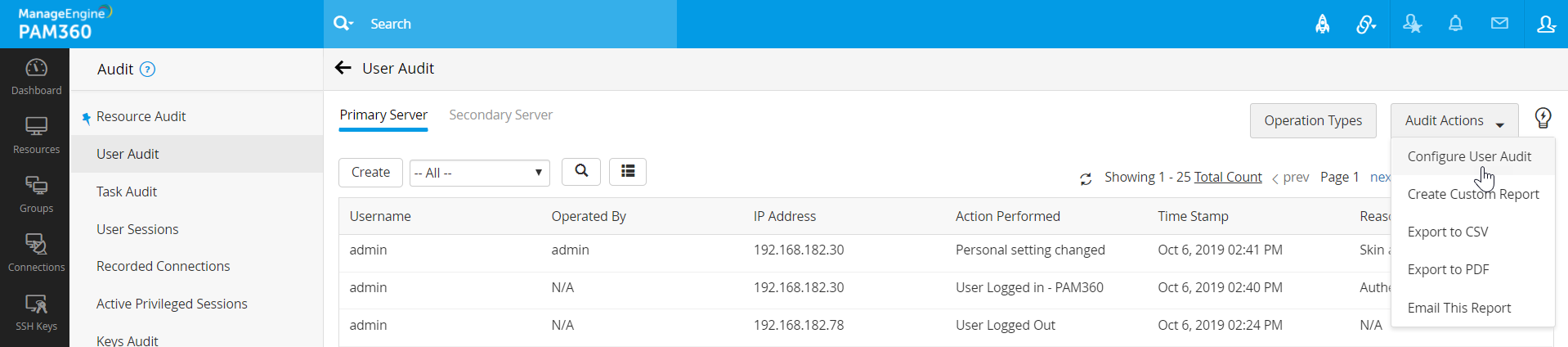This screenshot has height=347, width=1568.
Task: Click the lightbulb tips icon
Action: tap(1543, 119)
